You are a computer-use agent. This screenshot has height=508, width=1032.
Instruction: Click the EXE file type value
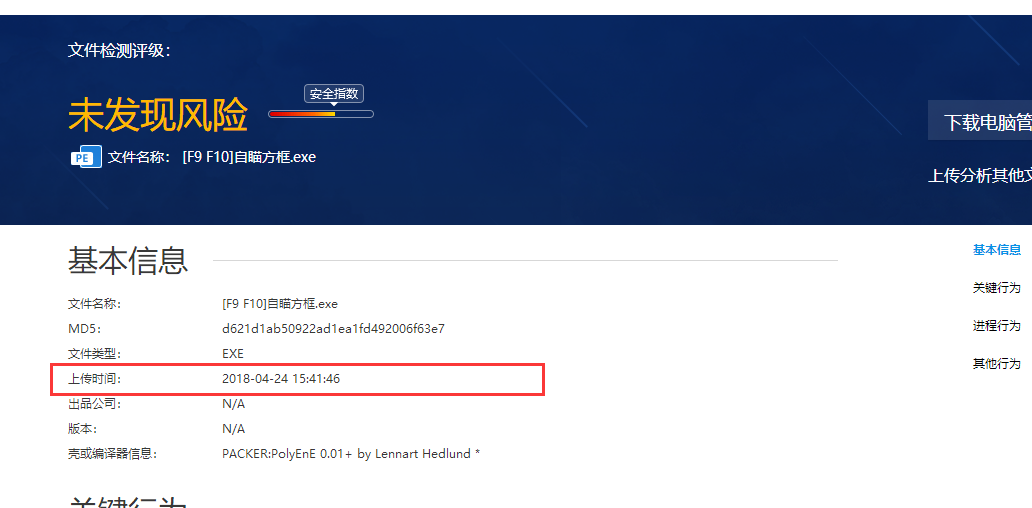pos(233,353)
